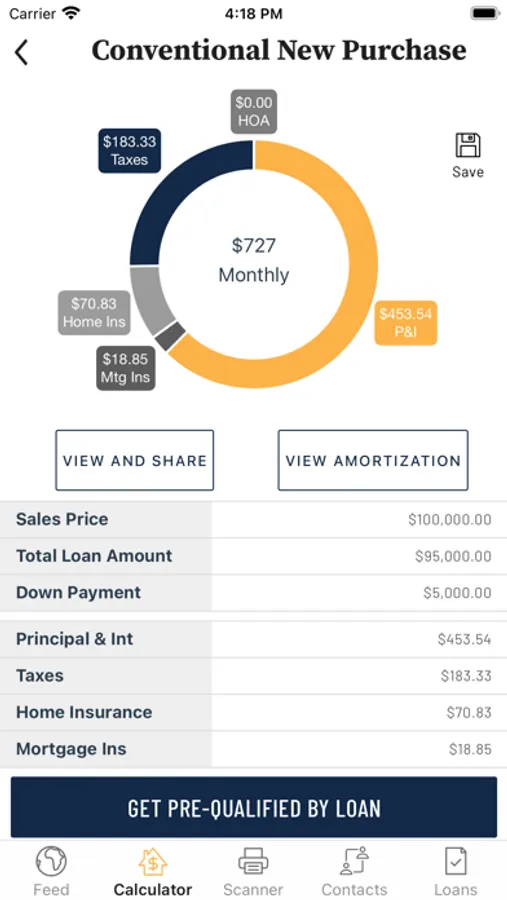
Task: Open the Contacts icon
Action: [354, 862]
